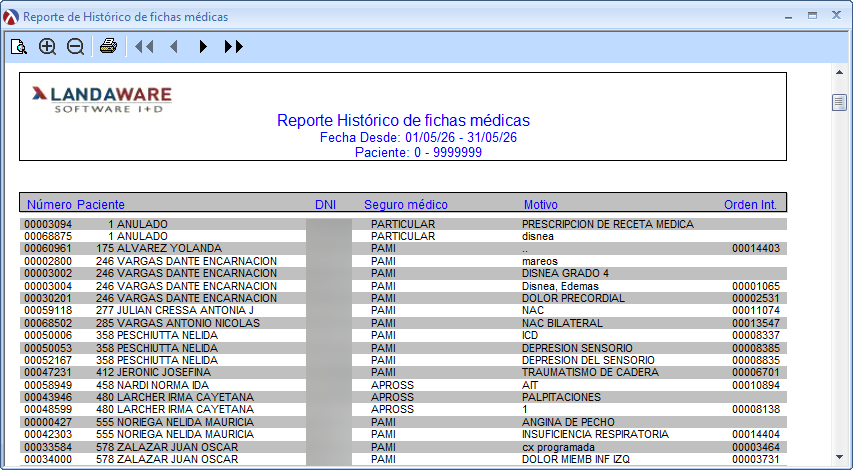This screenshot has height=470, width=853.
Task: Click patient VARGAS ANTONIO NICOLAS
Action: [x=188, y=323]
